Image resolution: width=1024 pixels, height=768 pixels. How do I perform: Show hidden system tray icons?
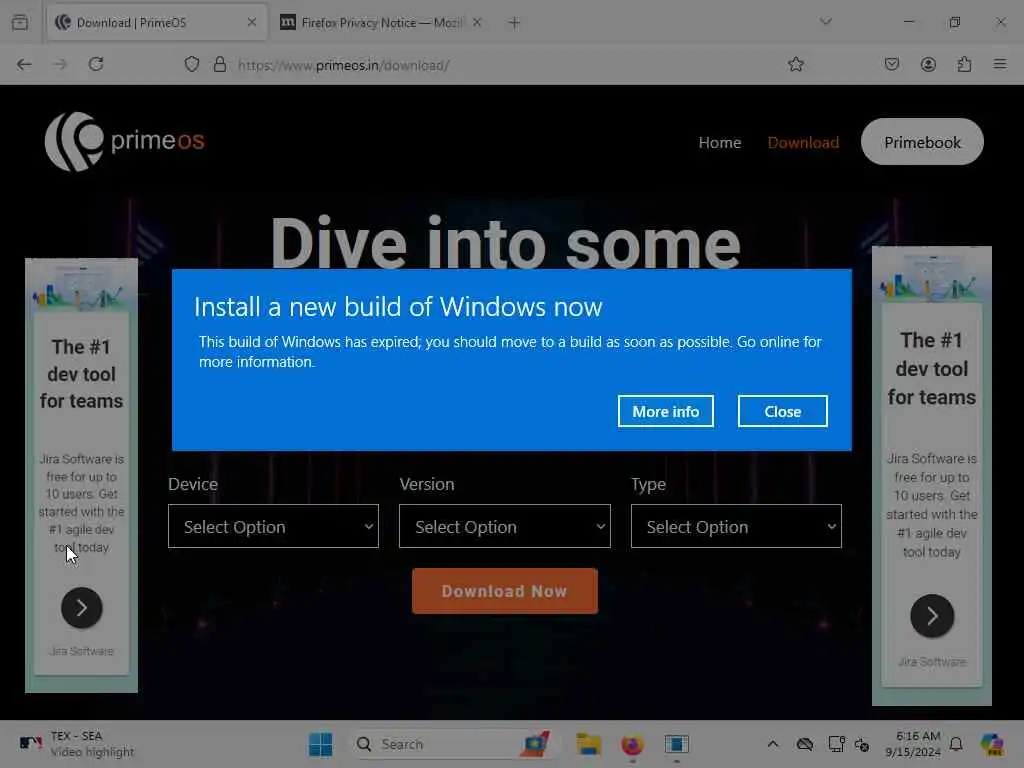[773, 744]
